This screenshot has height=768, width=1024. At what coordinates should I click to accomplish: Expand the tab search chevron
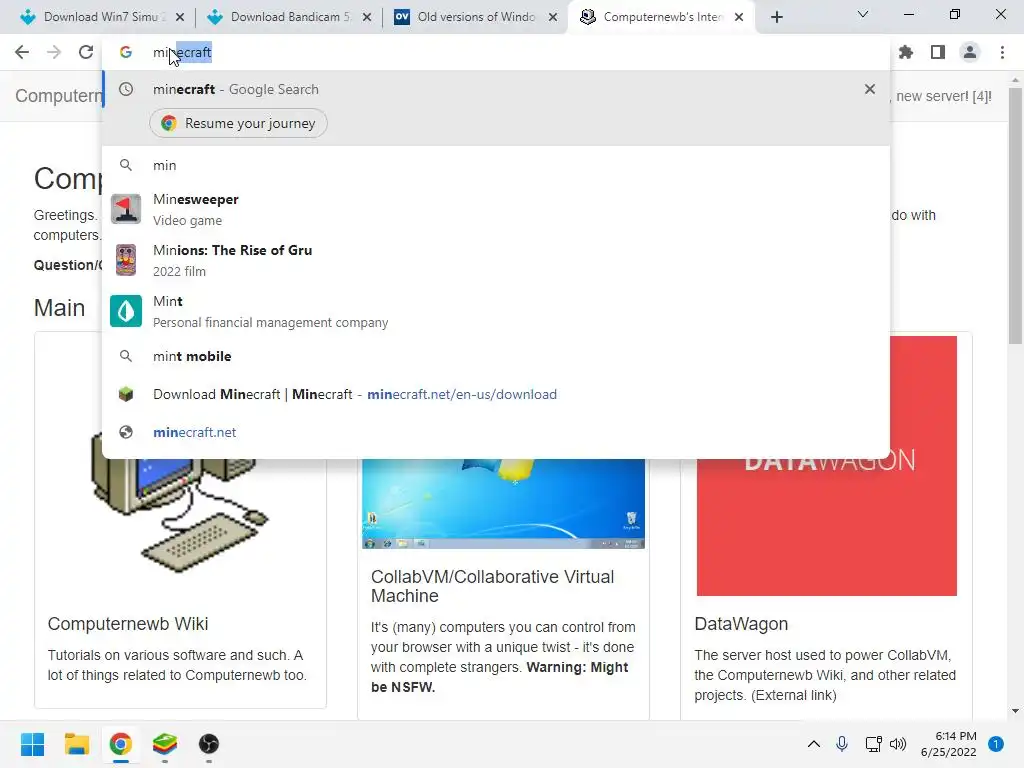coord(863,14)
